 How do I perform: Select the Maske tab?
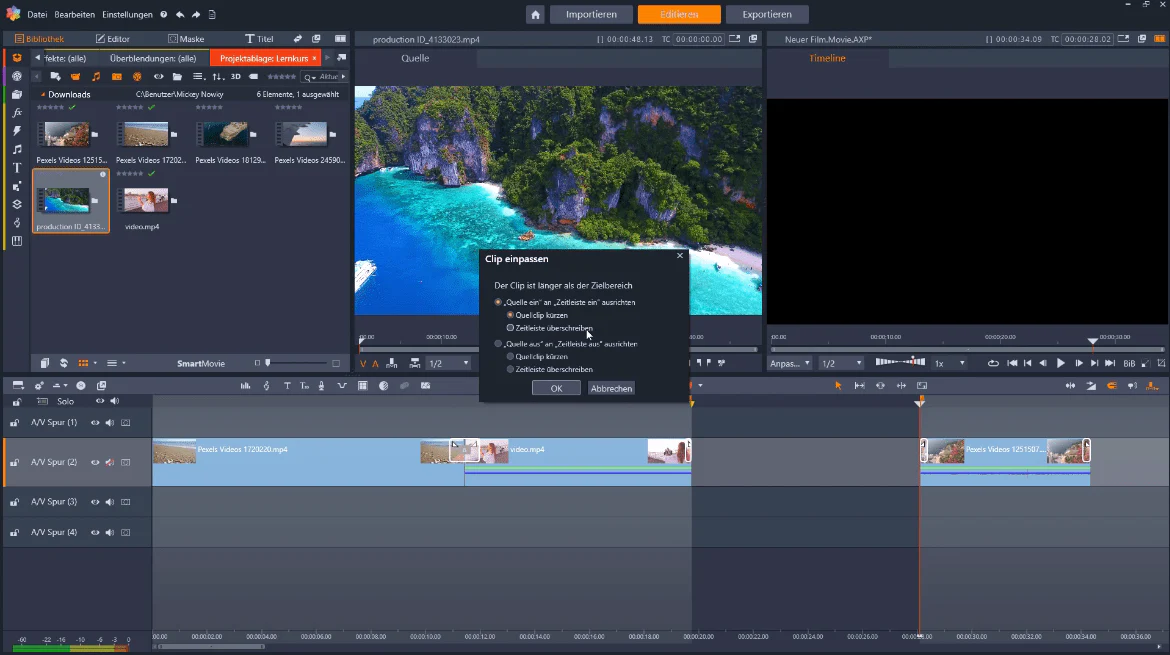tap(186, 39)
